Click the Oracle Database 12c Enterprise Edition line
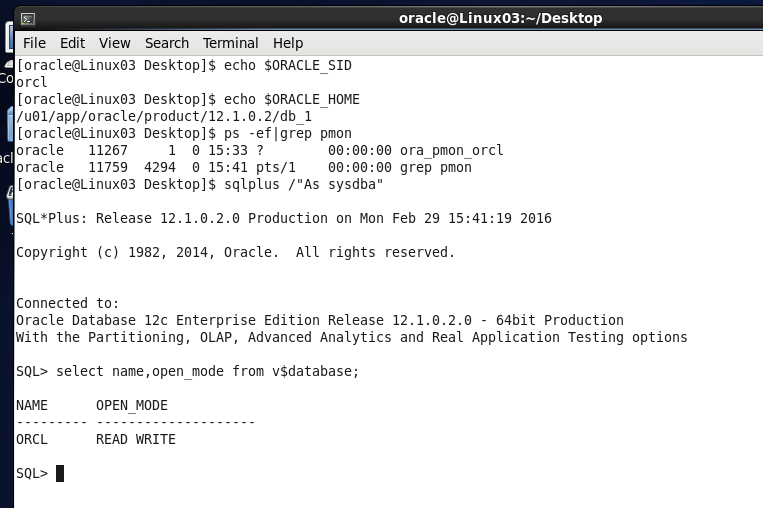This screenshot has height=508, width=763. click(320, 320)
